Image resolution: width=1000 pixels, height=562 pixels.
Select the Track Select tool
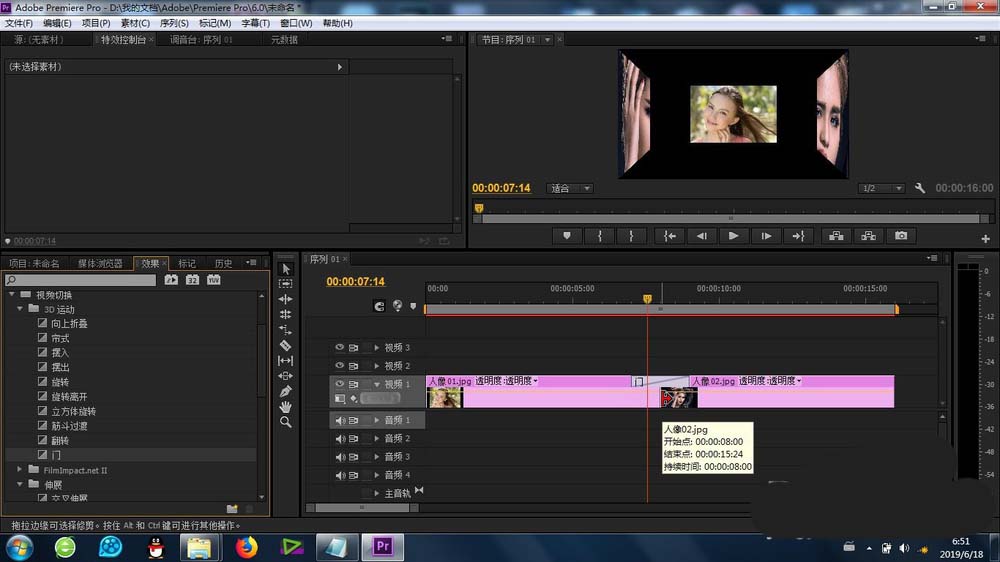click(x=286, y=284)
